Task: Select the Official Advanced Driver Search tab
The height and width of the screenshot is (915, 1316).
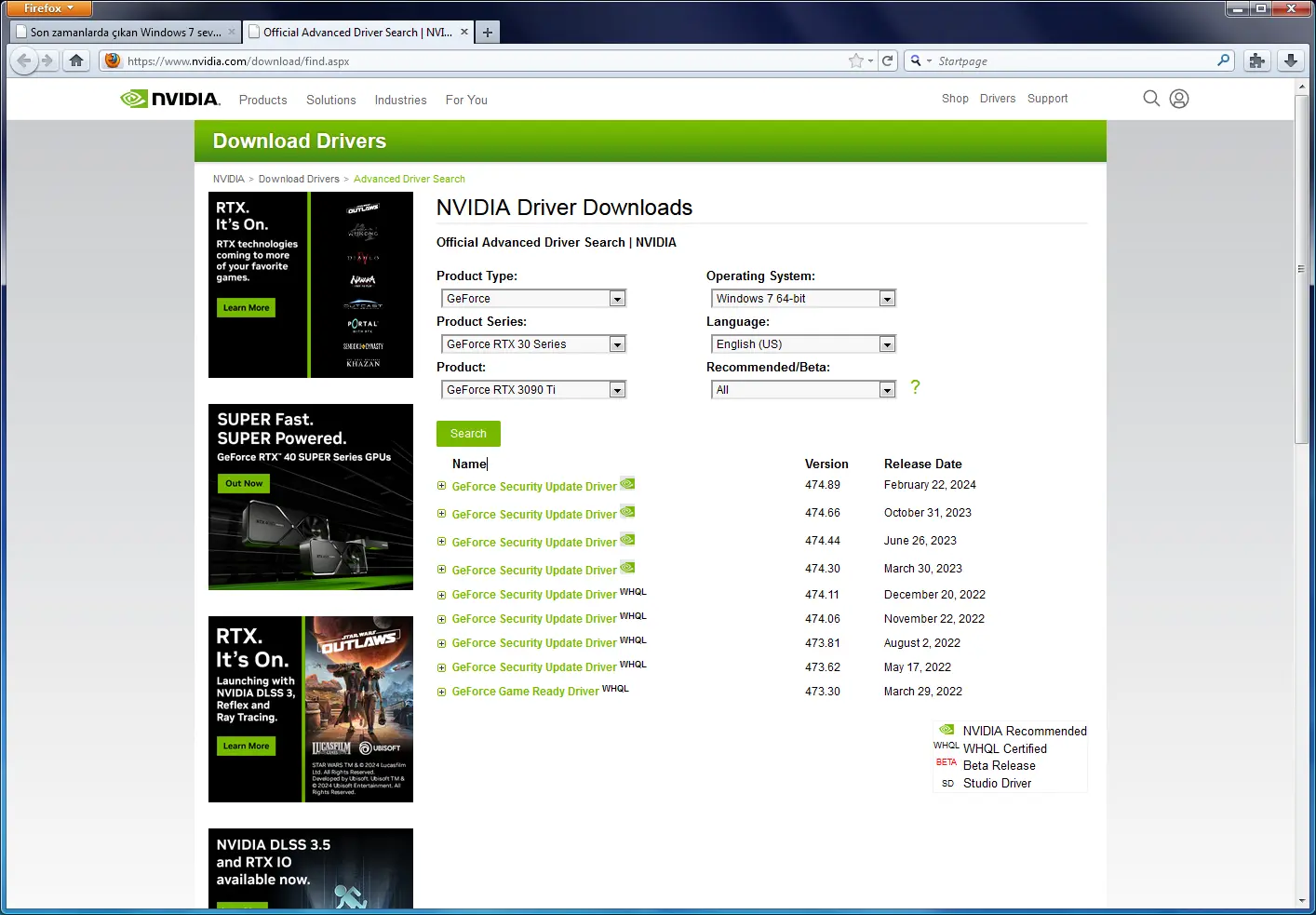Action: tap(358, 32)
